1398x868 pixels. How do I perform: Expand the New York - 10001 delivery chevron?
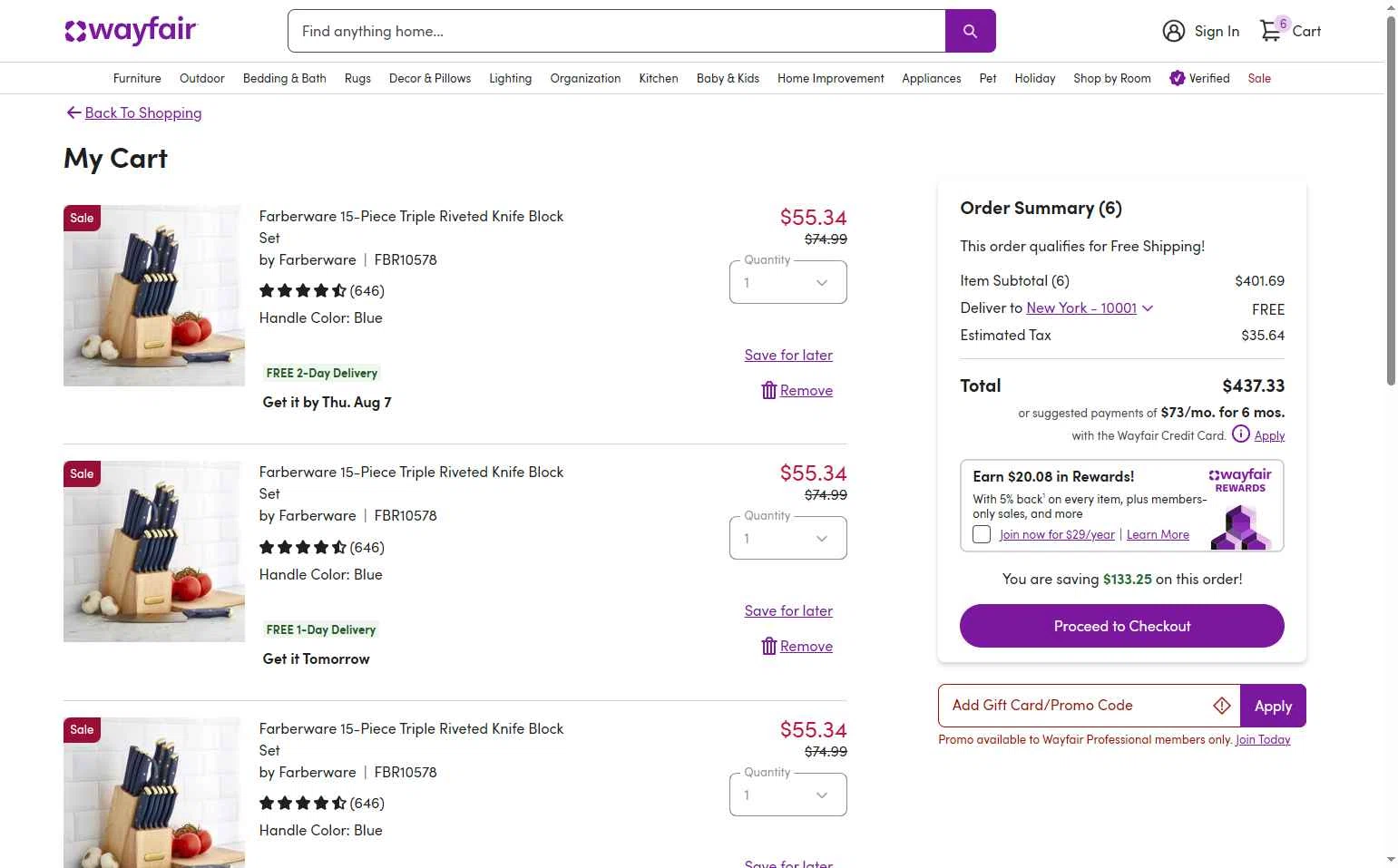1148,308
